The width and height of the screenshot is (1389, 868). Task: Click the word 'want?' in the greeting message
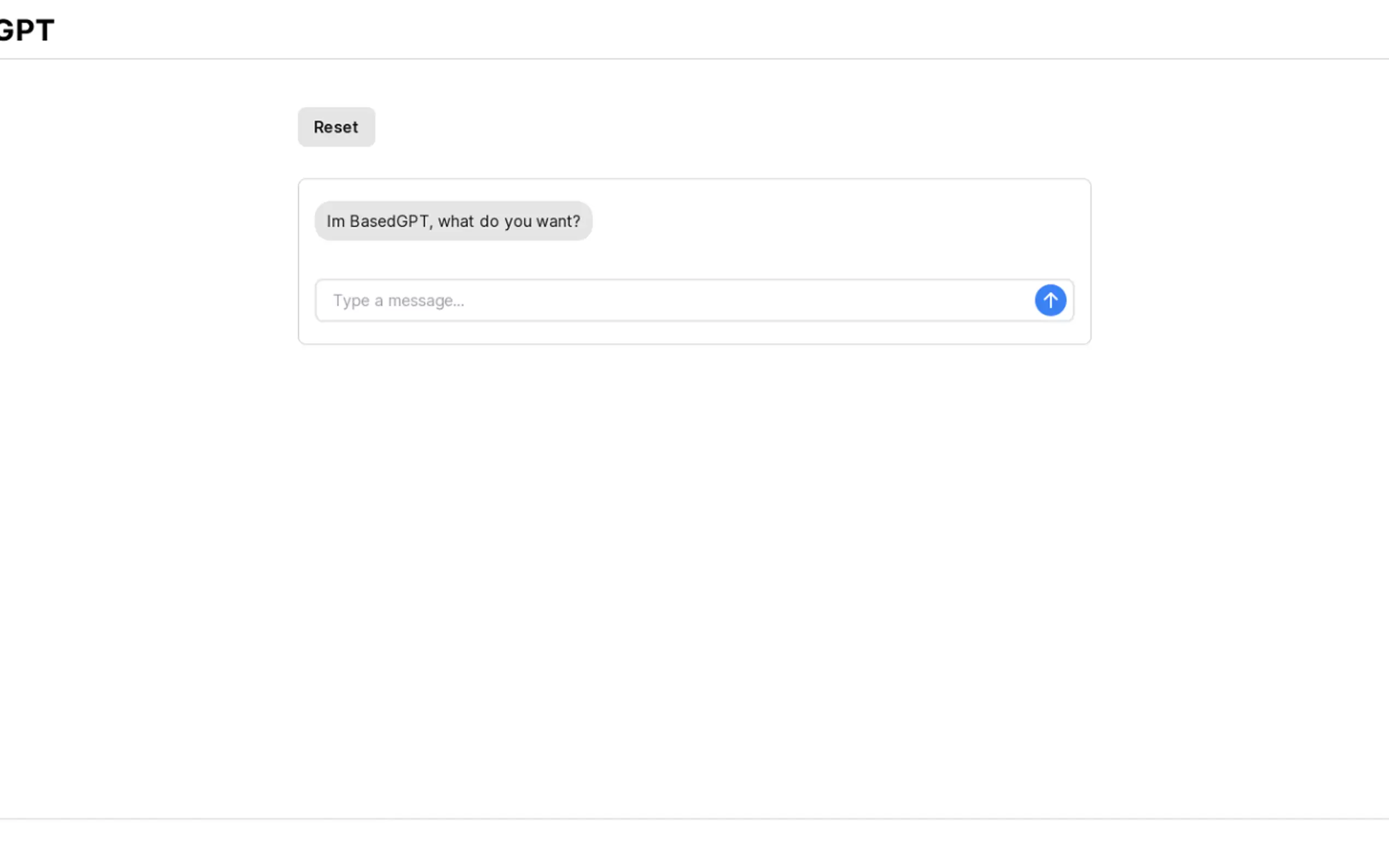tap(558, 221)
